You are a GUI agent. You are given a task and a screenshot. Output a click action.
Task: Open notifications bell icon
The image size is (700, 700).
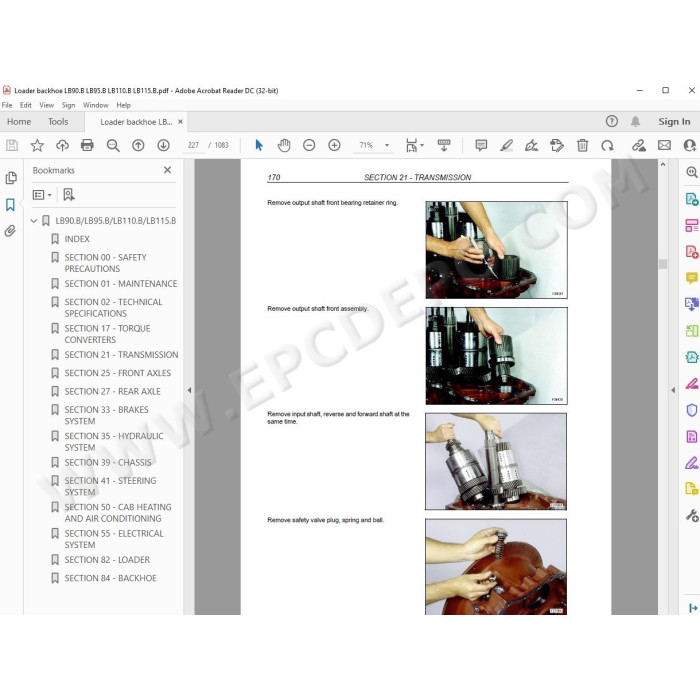(635, 121)
